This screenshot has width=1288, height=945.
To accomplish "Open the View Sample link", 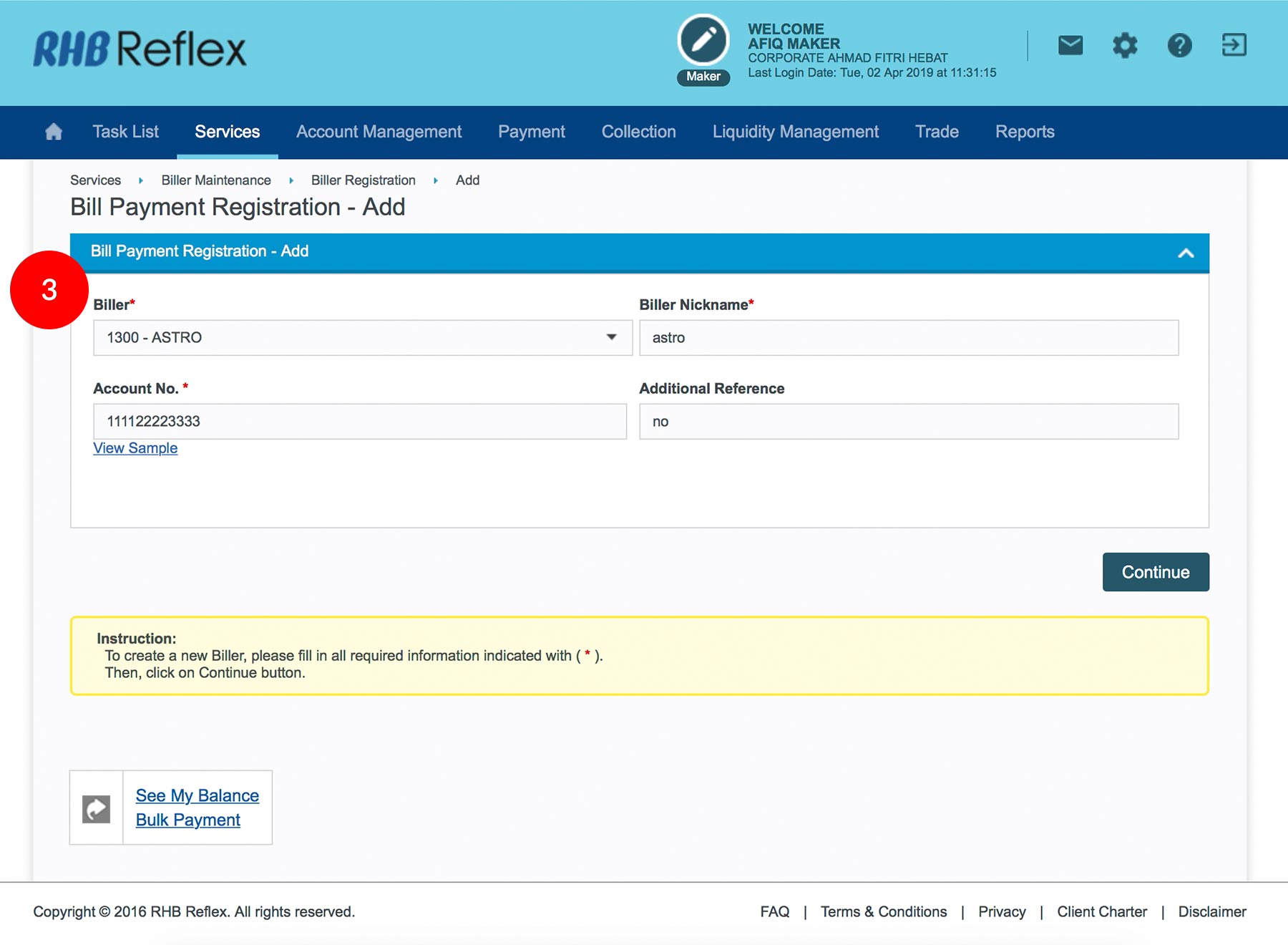I will click(x=135, y=448).
